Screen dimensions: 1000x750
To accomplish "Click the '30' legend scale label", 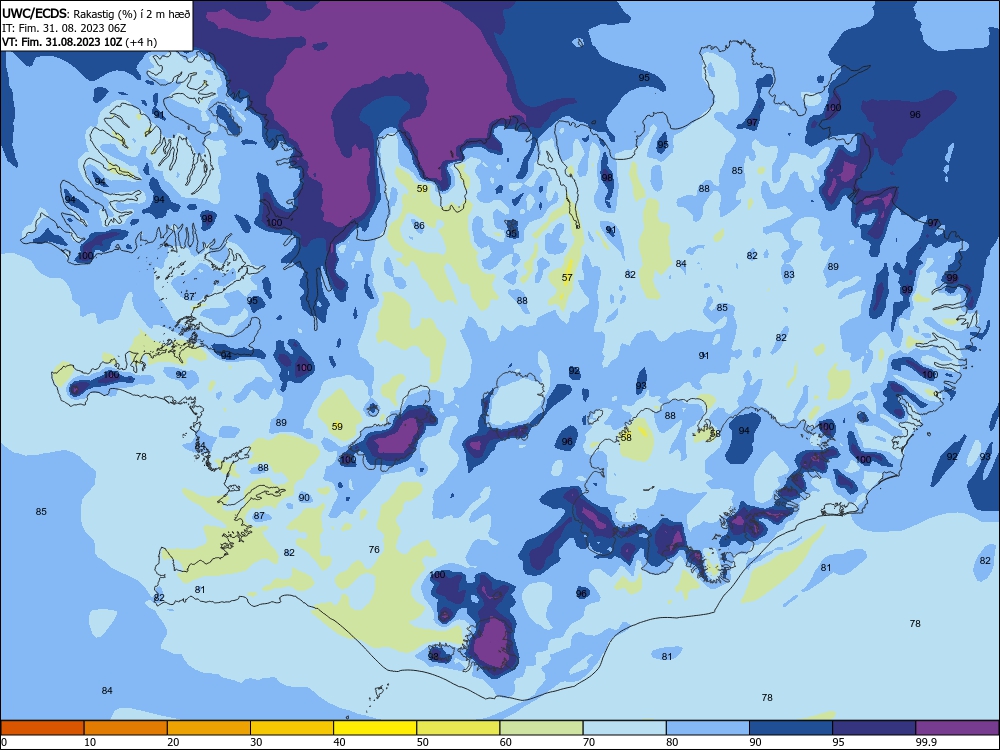I will pos(256,742).
